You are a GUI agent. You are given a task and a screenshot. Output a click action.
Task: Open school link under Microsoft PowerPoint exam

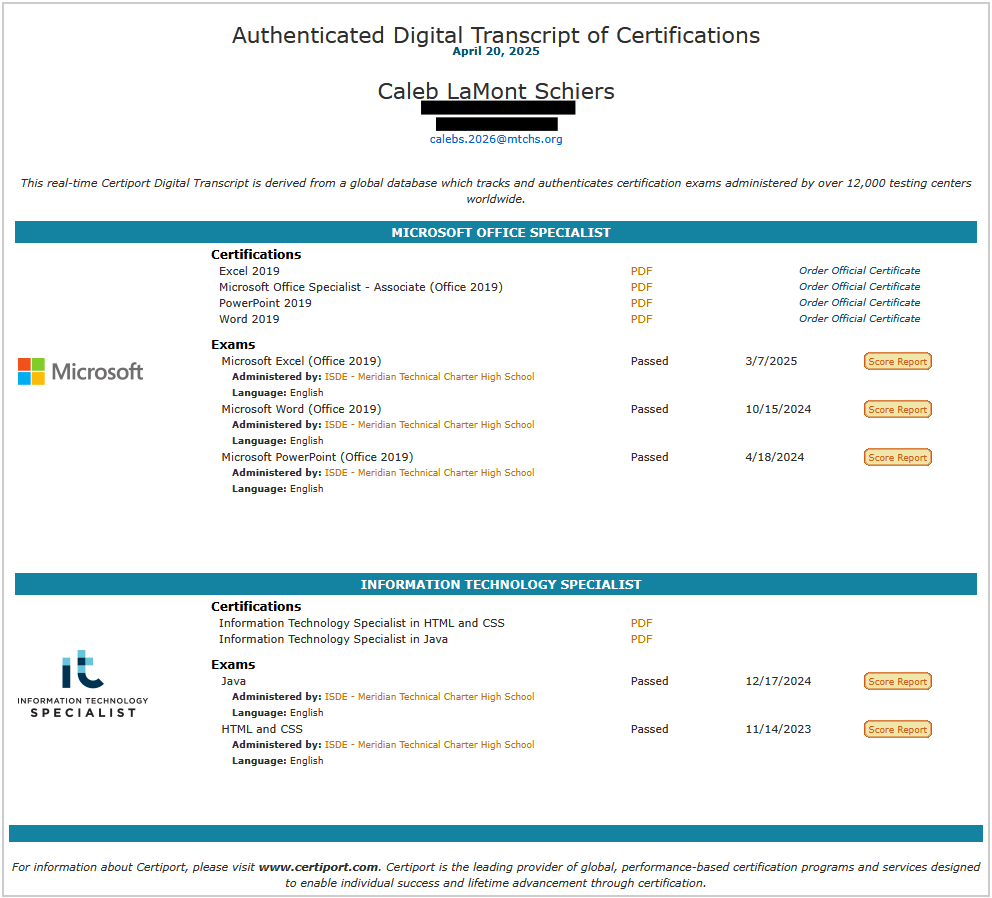point(430,473)
